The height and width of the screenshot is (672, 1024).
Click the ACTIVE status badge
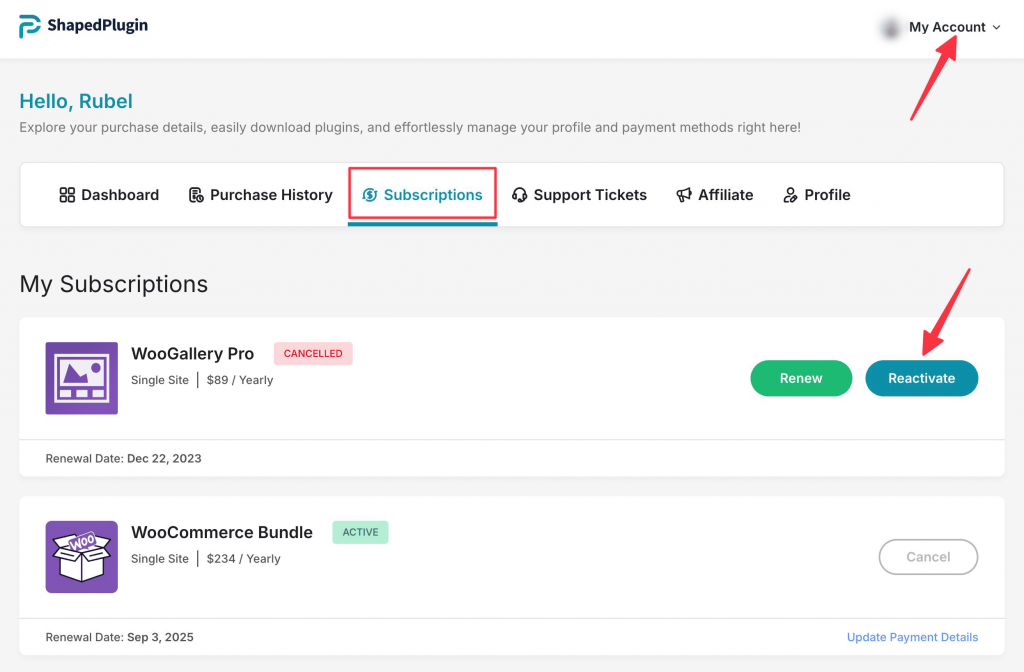(x=360, y=532)
